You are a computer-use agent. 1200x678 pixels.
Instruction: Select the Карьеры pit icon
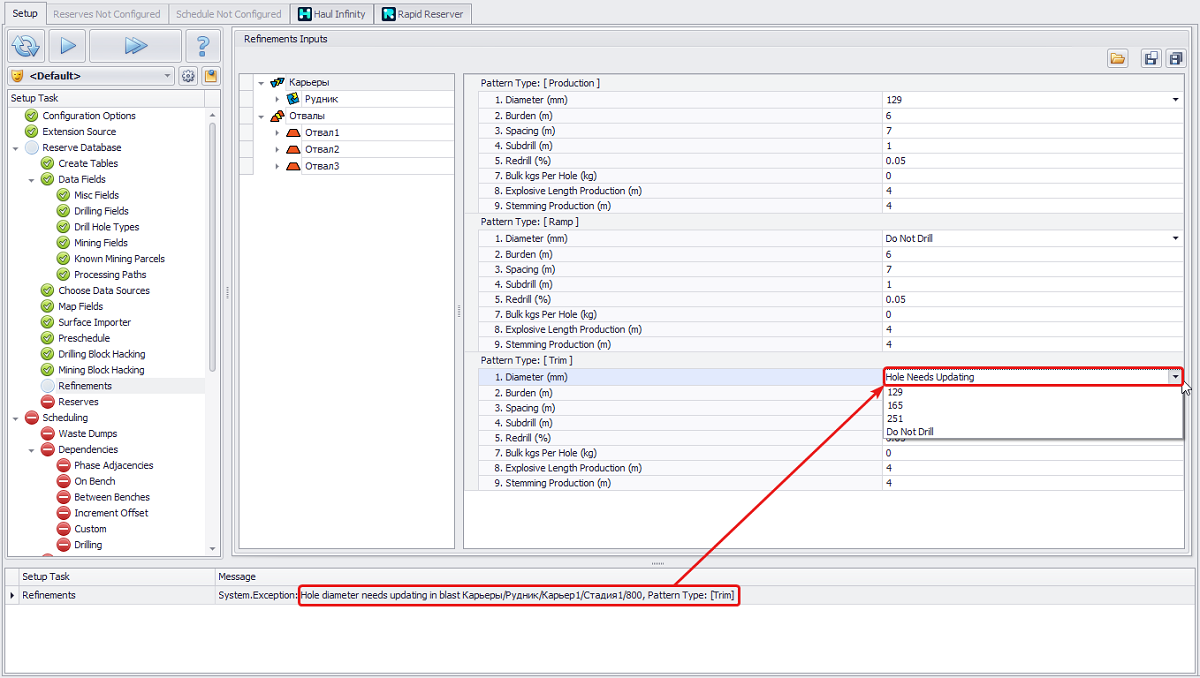277,82
